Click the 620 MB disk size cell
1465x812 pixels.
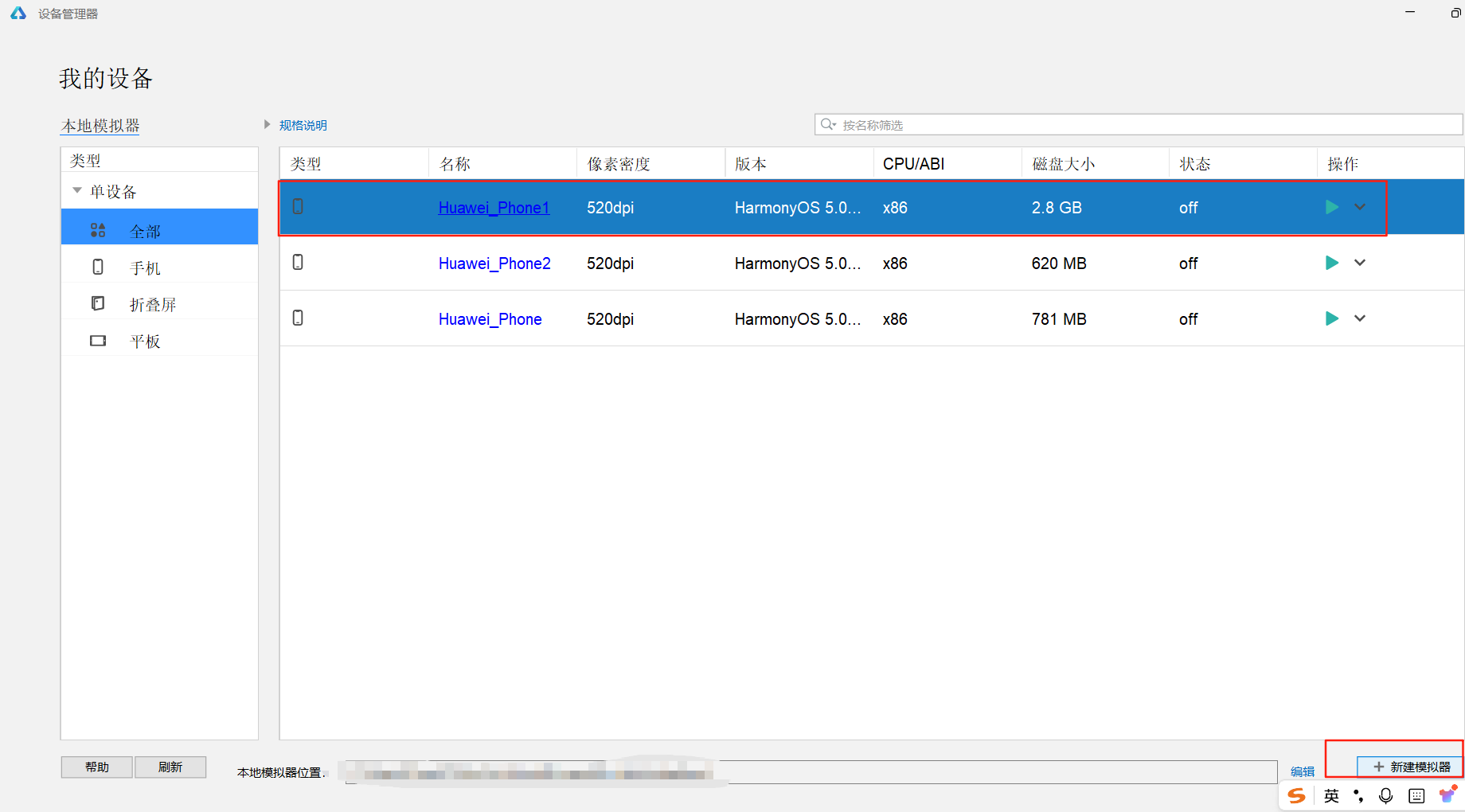tap(1059, 264)
